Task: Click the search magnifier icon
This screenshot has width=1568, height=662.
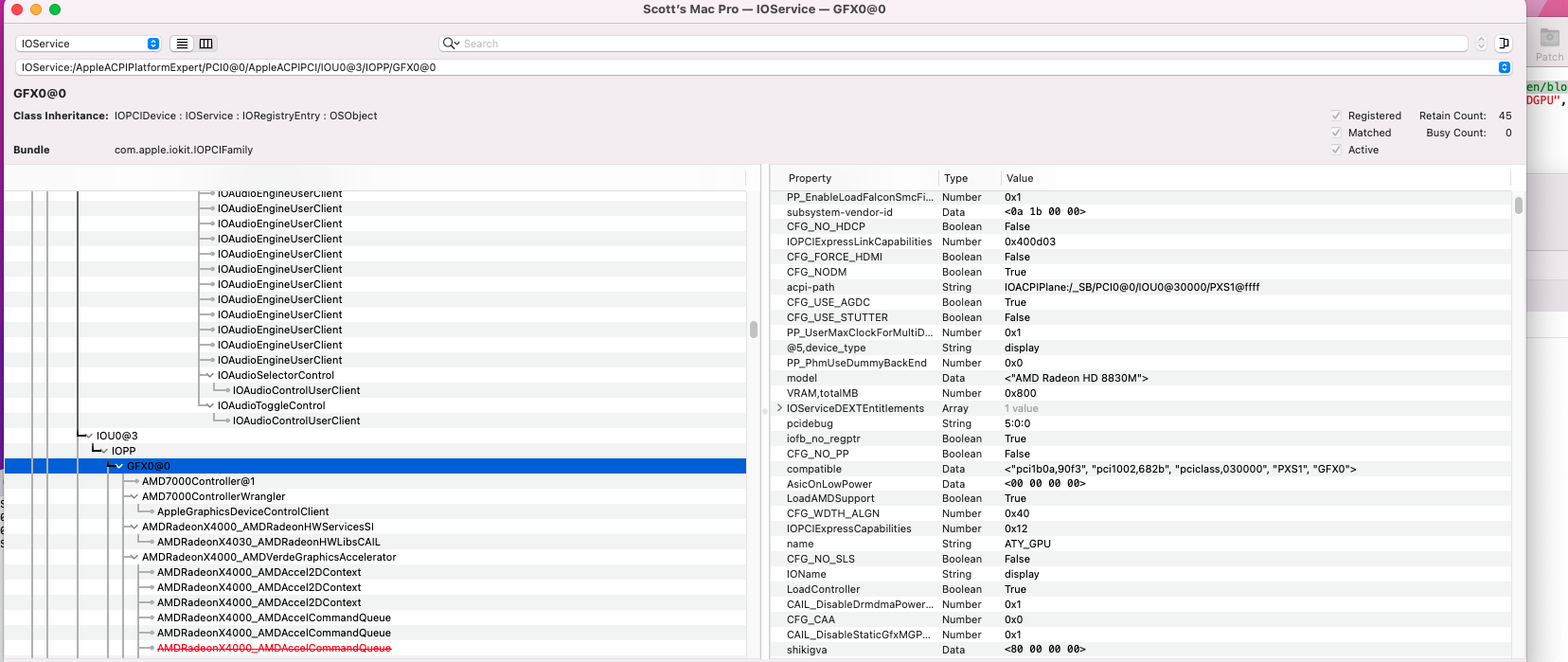Action: (450, 44)
